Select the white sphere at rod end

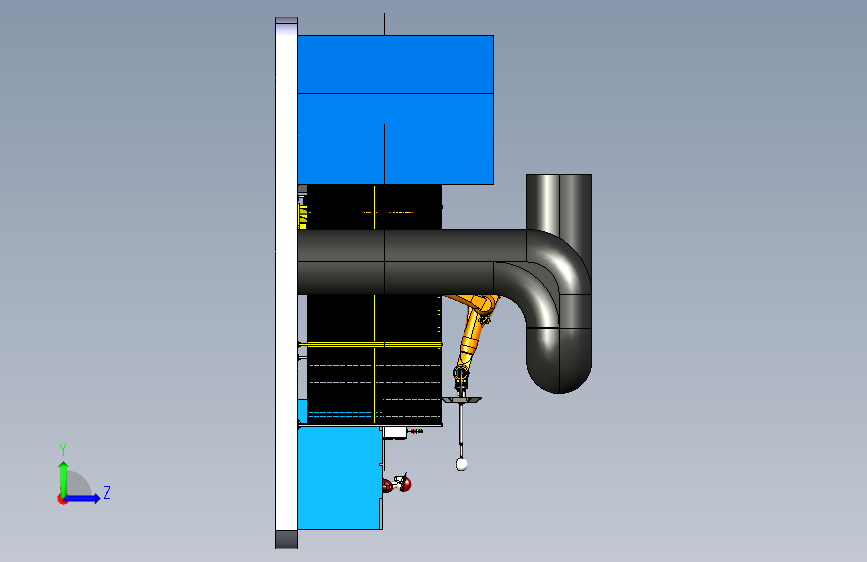[x=462, y=465]
